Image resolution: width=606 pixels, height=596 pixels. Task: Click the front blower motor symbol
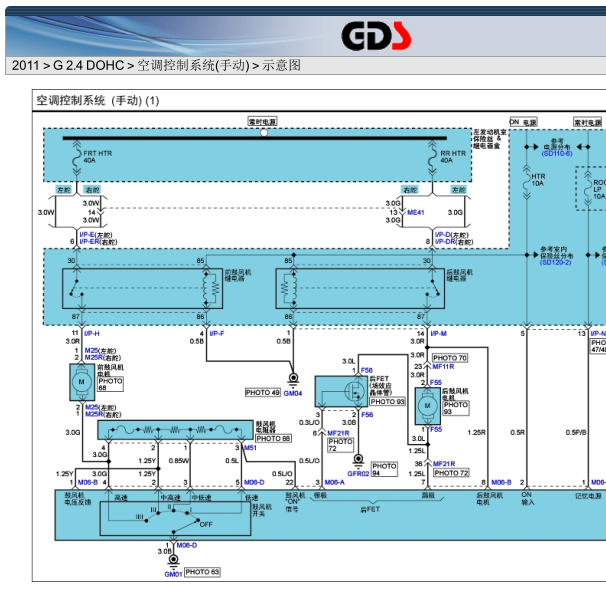click(82, 382)
